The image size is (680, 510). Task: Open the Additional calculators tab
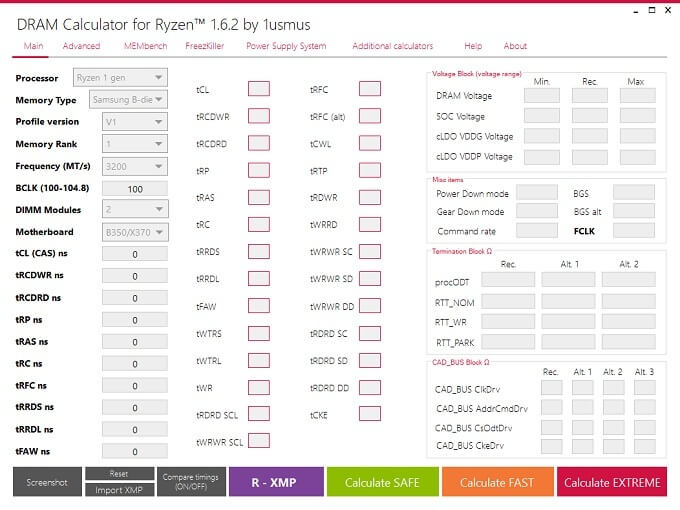(392, 46)
